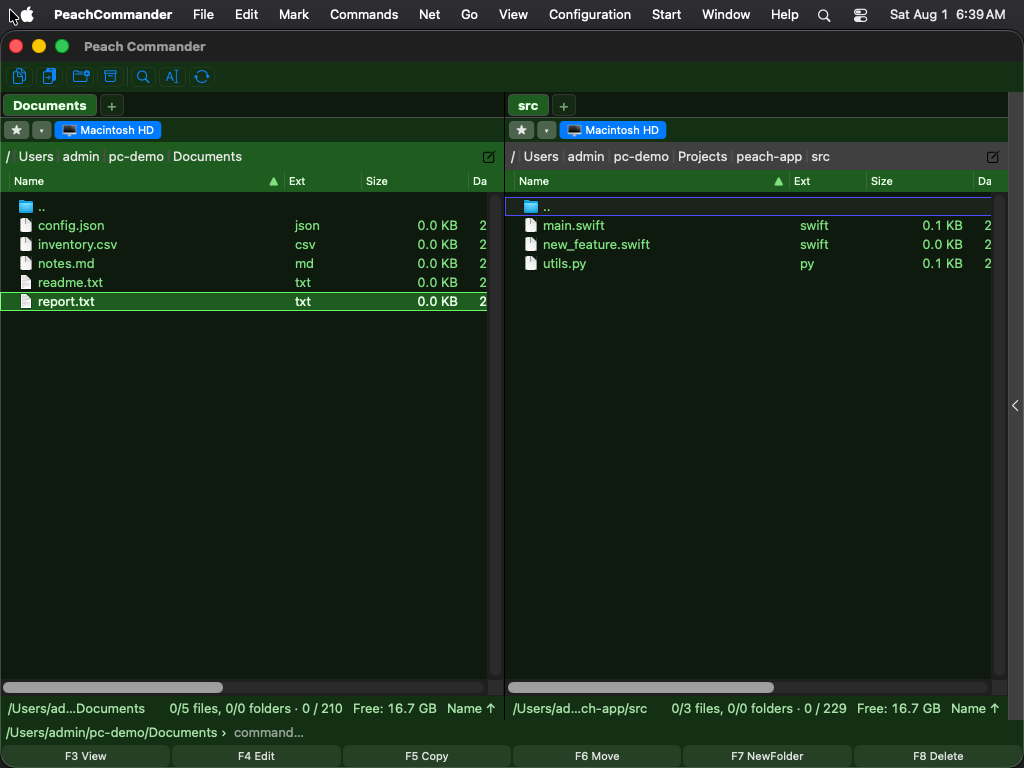
Task: Open the File menu
Action: [x=203, y=14]
